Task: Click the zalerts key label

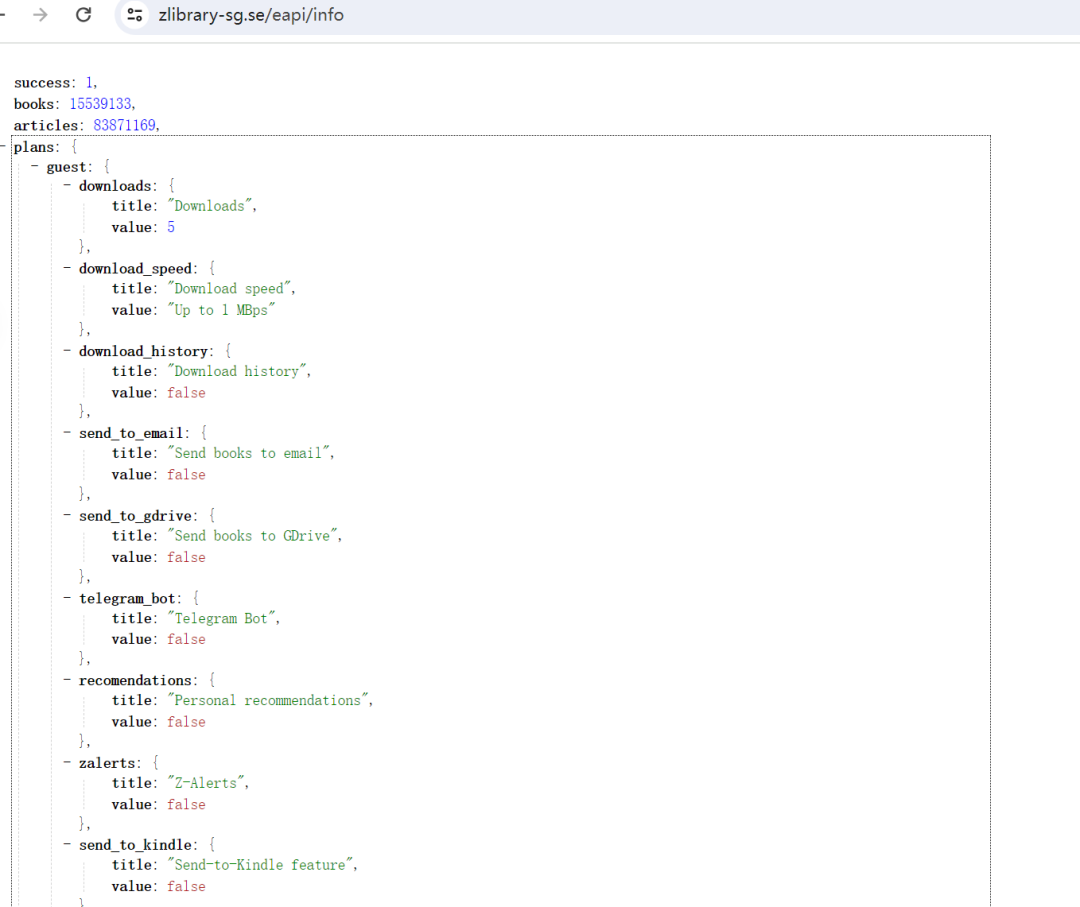Action: (x=107, y=763)
